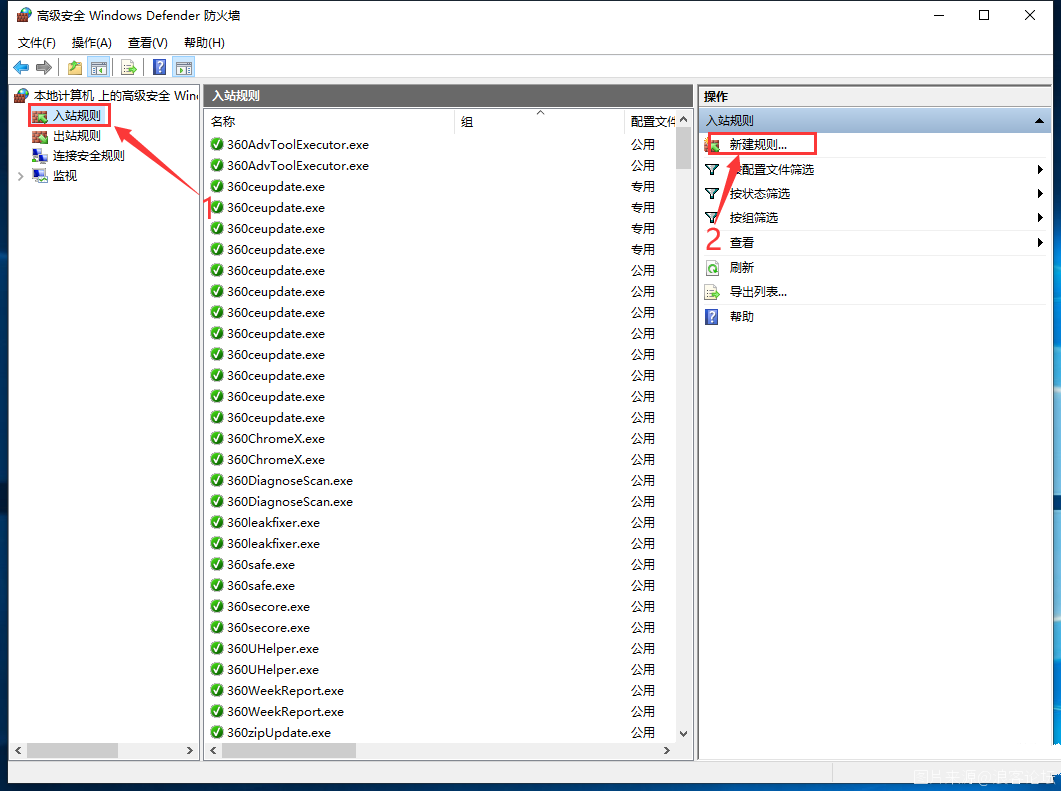Click 新建规则... in the actions pane
Viewport: 1061px width, 791px height.
[758, 145]
